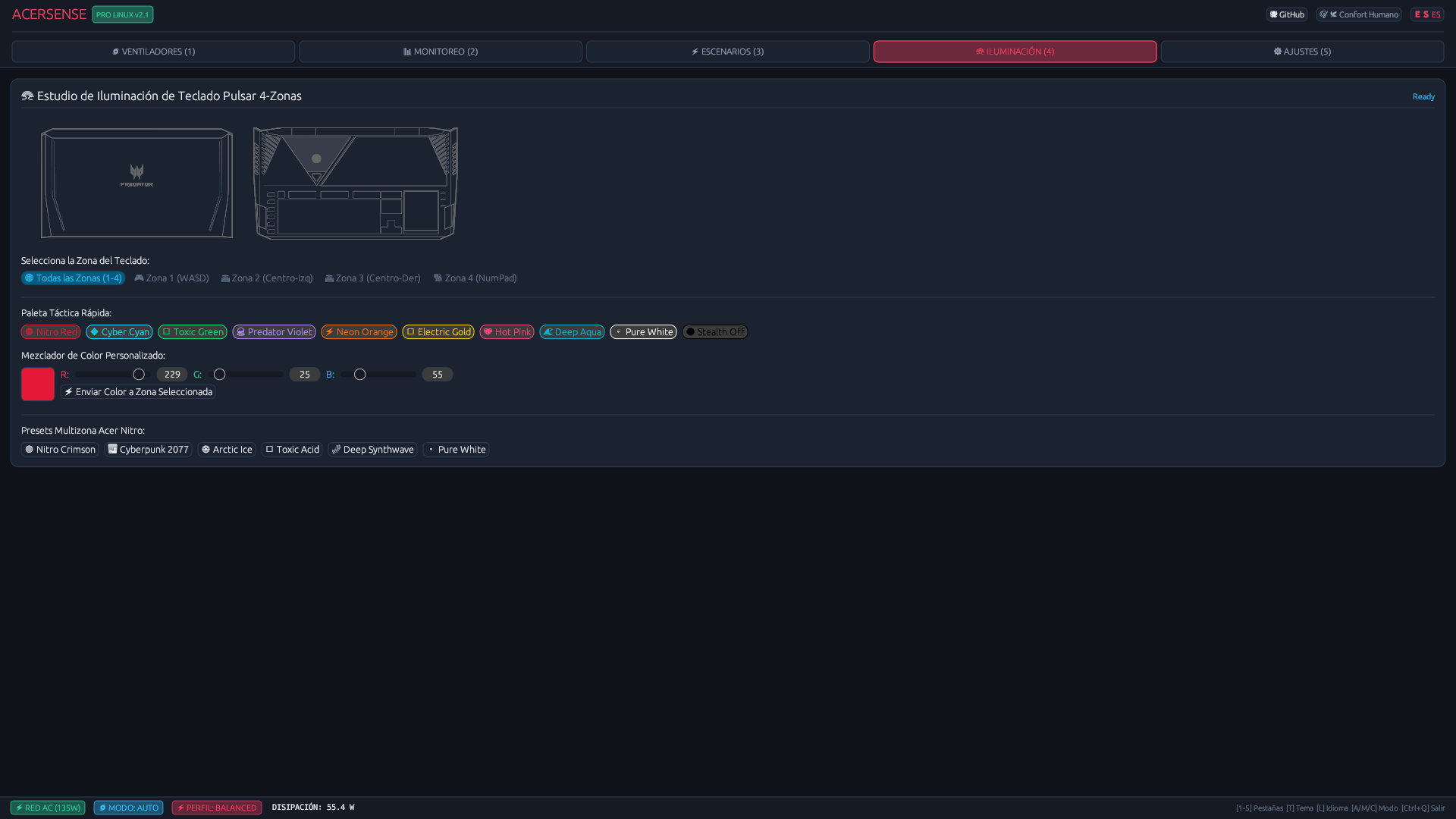Apply the Deep Synthwave multizone preset
Screen dimensions: 1456x819
point(372,450)
